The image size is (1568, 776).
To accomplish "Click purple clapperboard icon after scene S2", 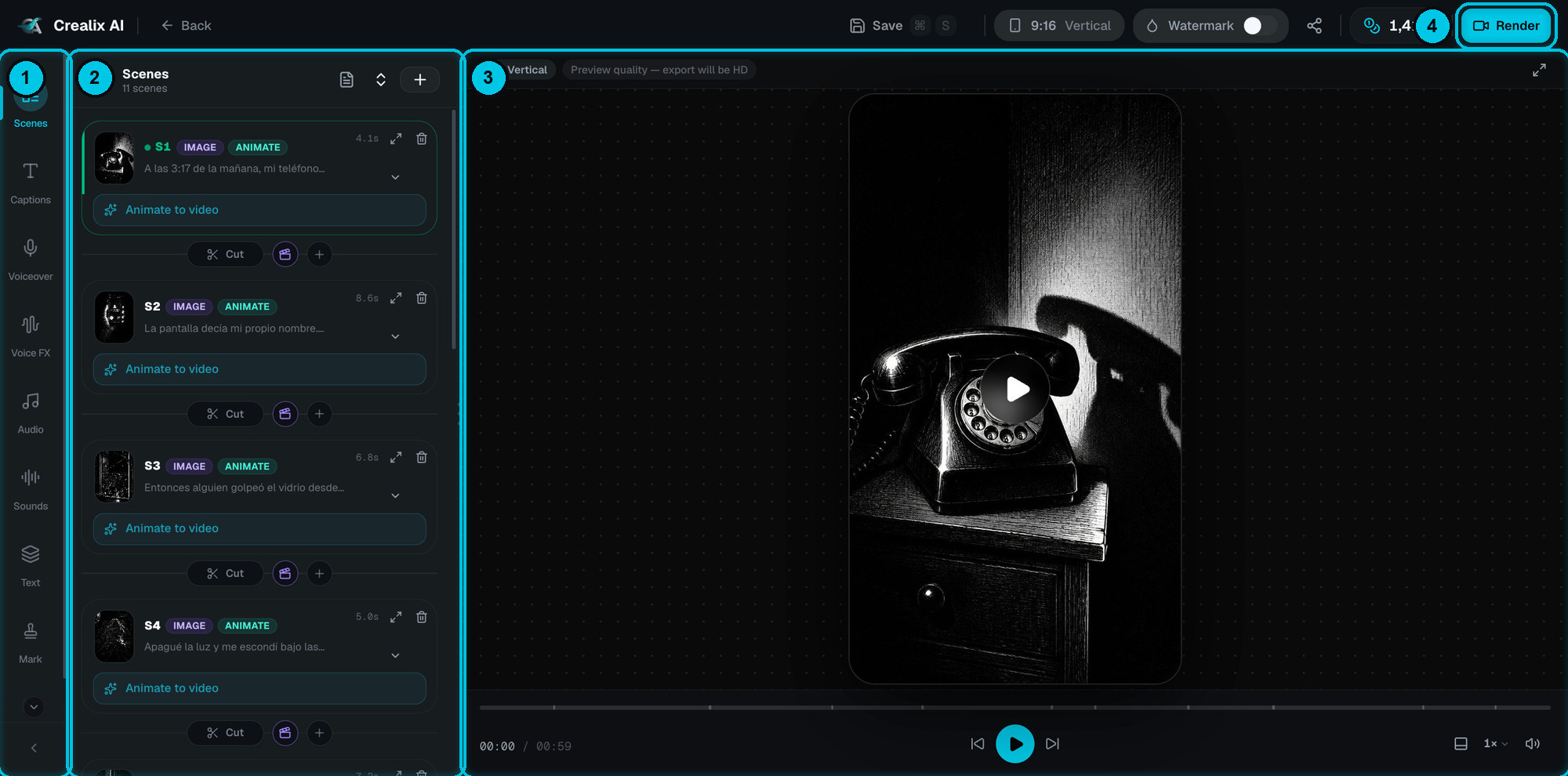I will click(x=285, y=414).
